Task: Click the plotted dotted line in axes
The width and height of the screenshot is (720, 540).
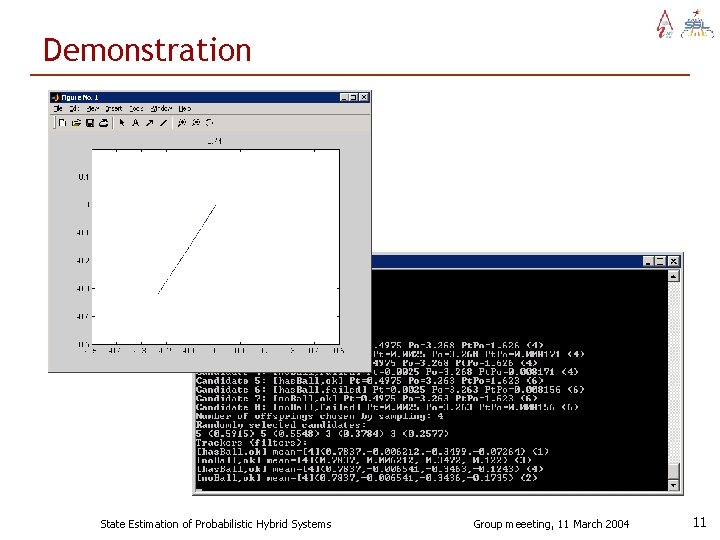Action: pos(187,249)
